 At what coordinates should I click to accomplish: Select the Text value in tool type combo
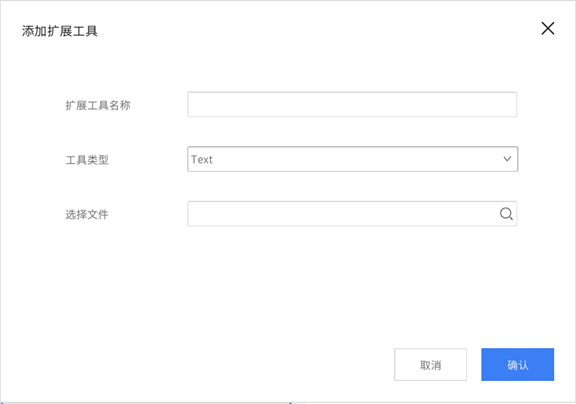[202, 159]
